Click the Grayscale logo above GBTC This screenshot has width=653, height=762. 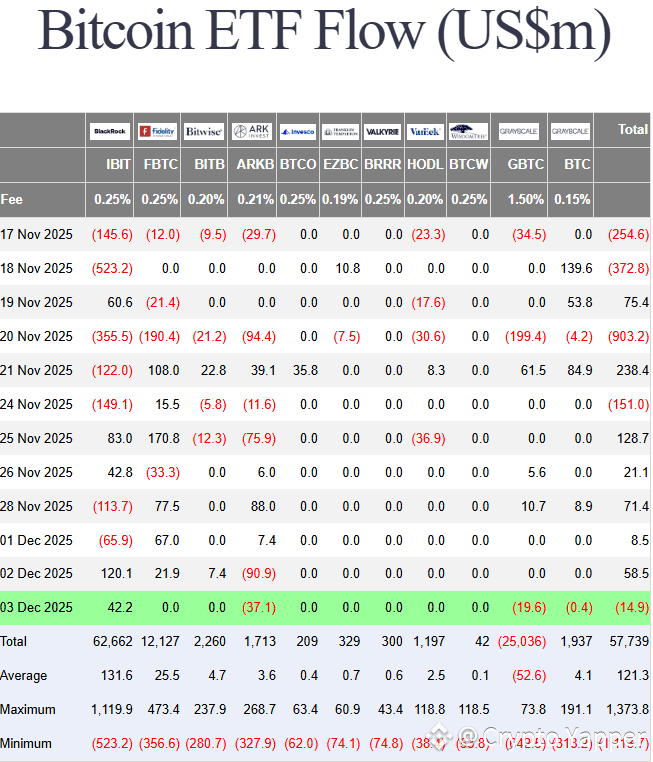tap(518, 131)
